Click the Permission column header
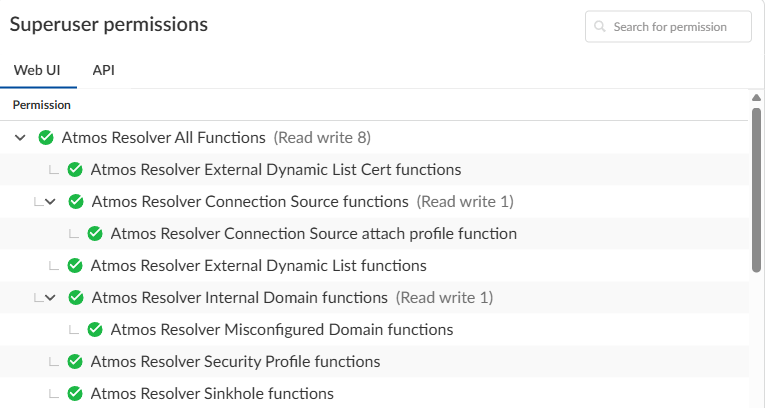 (41, 105)
